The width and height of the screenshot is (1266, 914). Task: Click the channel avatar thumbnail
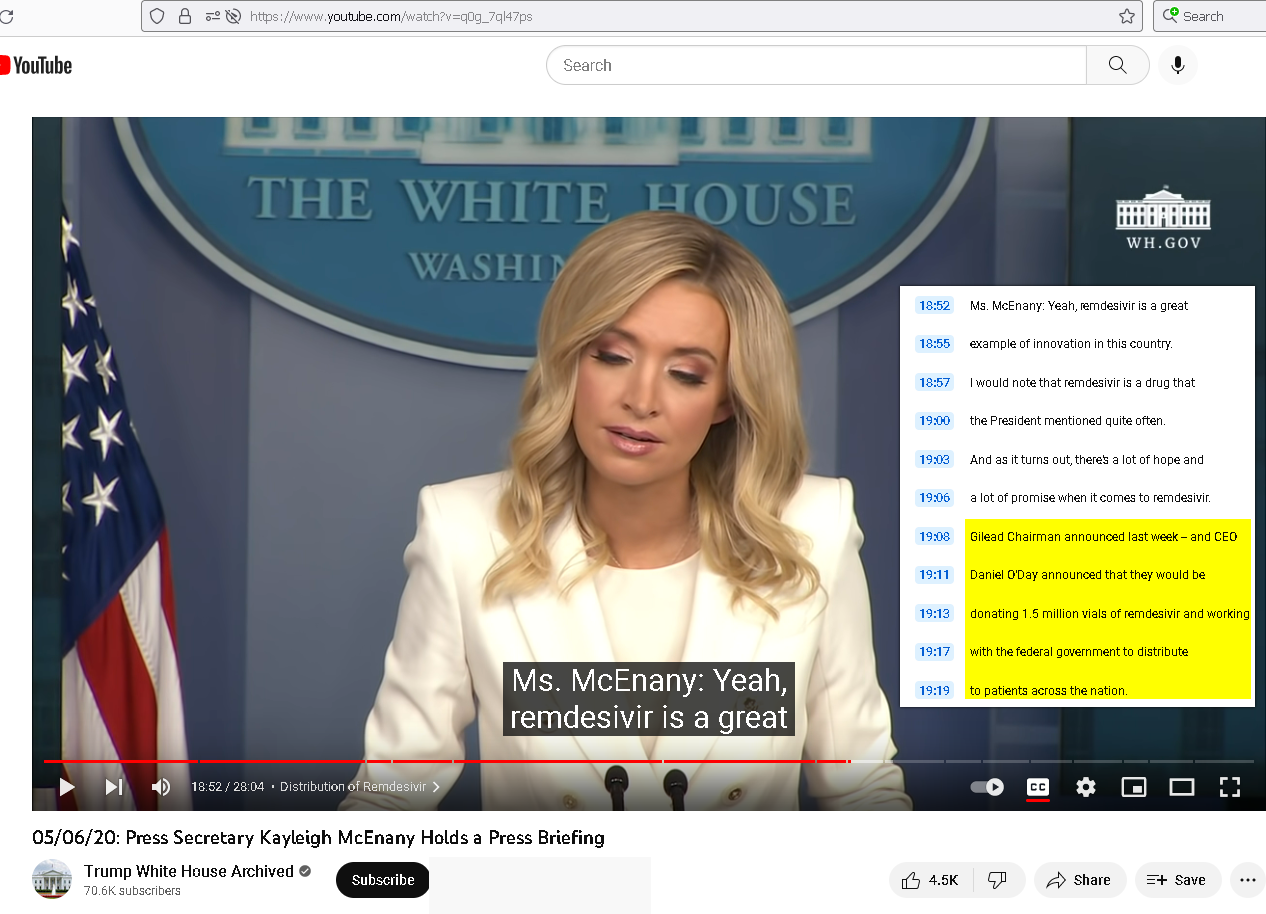click(52, 879)
